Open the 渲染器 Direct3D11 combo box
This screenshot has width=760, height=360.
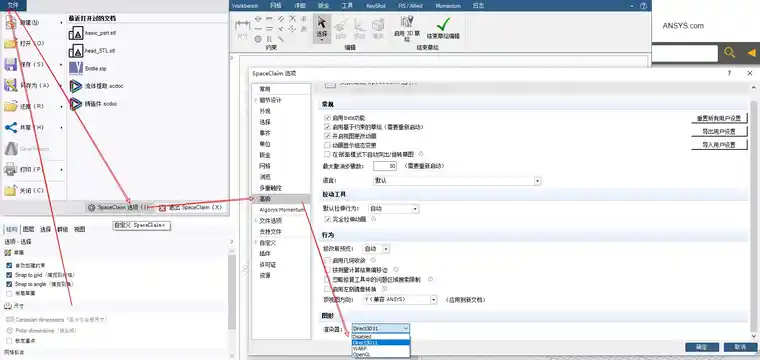click(x=380, y=328)
